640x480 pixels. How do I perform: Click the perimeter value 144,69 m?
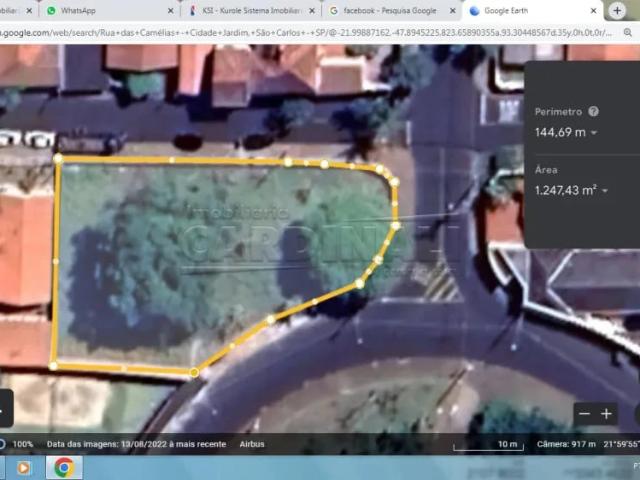click(x=560, y=132)
